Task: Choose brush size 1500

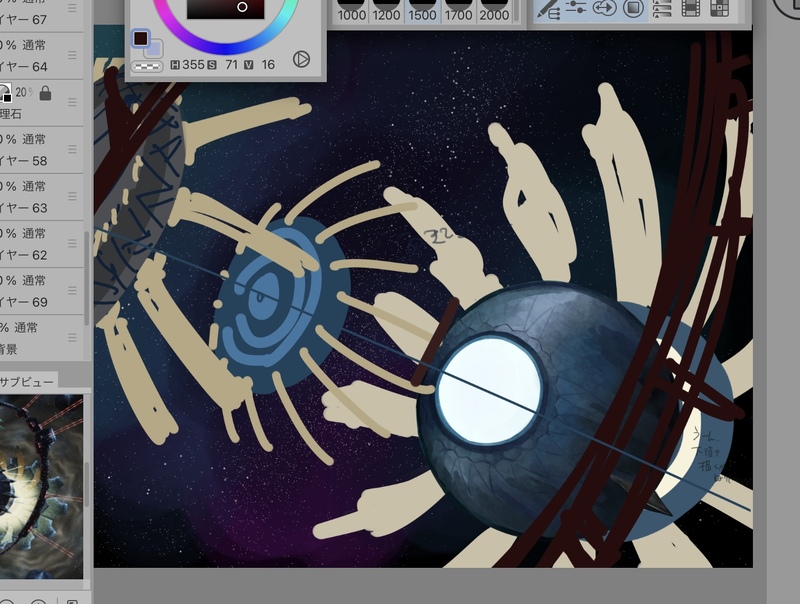Action: coord(422,11)
